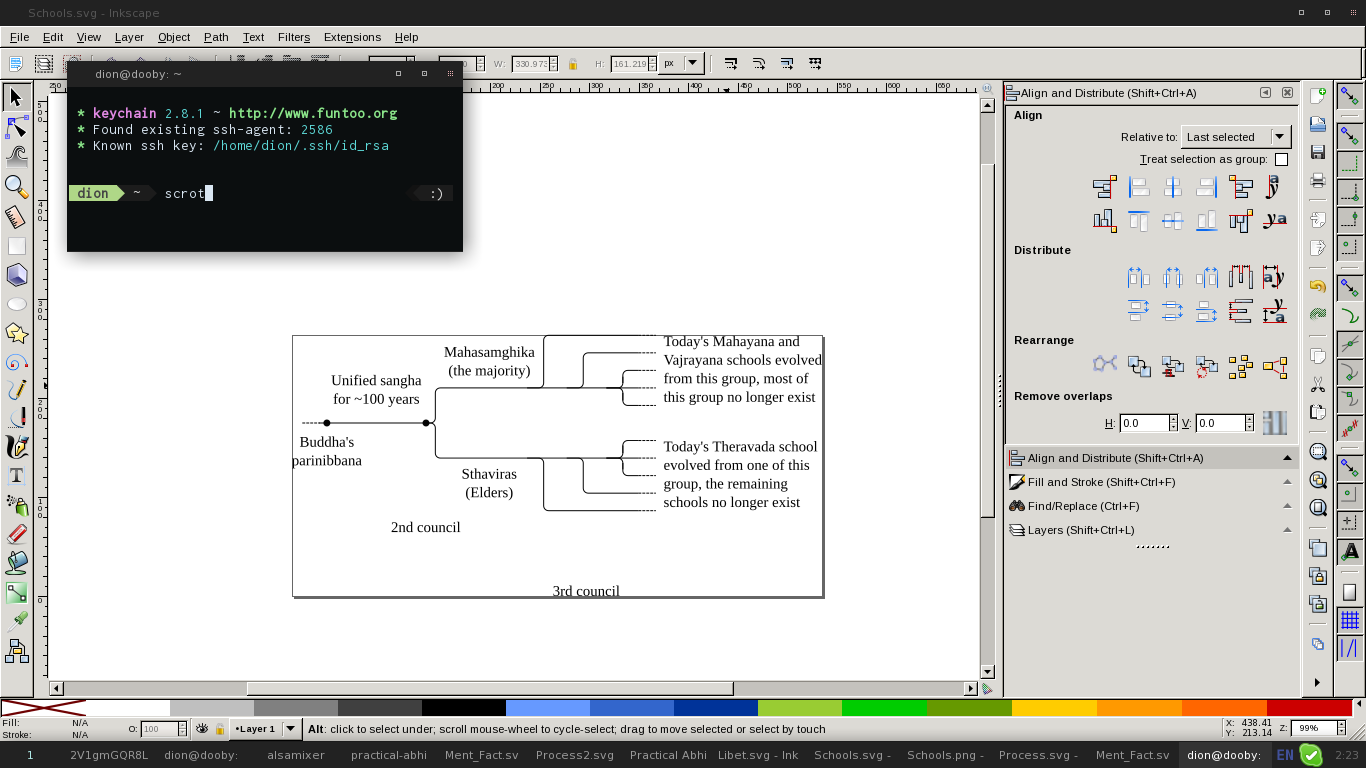Align bottom edges of objects
The height and width of the screenshot is (768, 1366).
(x=1206, y=220)
